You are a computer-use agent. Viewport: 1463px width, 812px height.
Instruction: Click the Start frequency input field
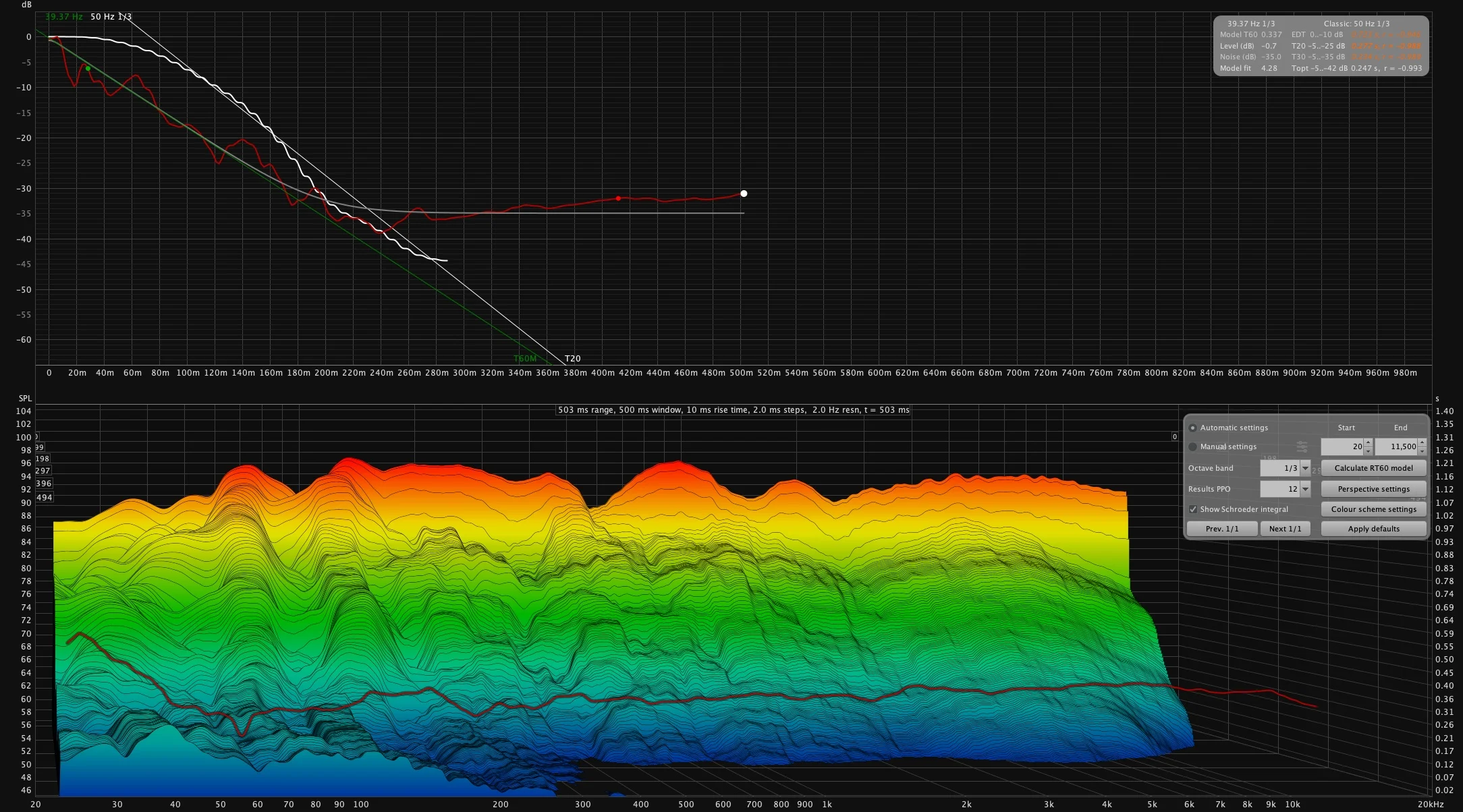point(1342,446)
